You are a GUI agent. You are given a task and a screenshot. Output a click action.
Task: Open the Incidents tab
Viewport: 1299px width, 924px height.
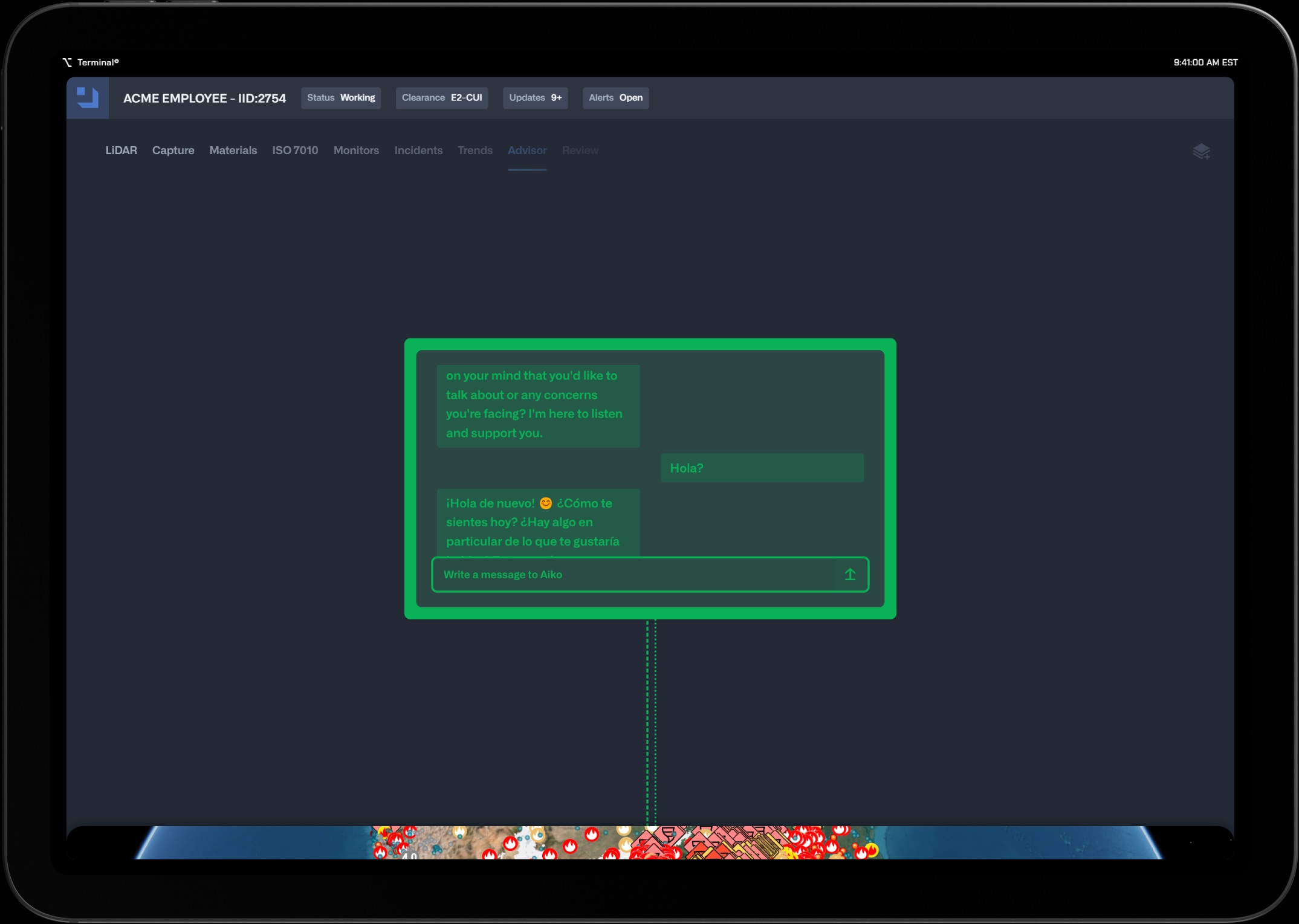[x=418, y=150]
